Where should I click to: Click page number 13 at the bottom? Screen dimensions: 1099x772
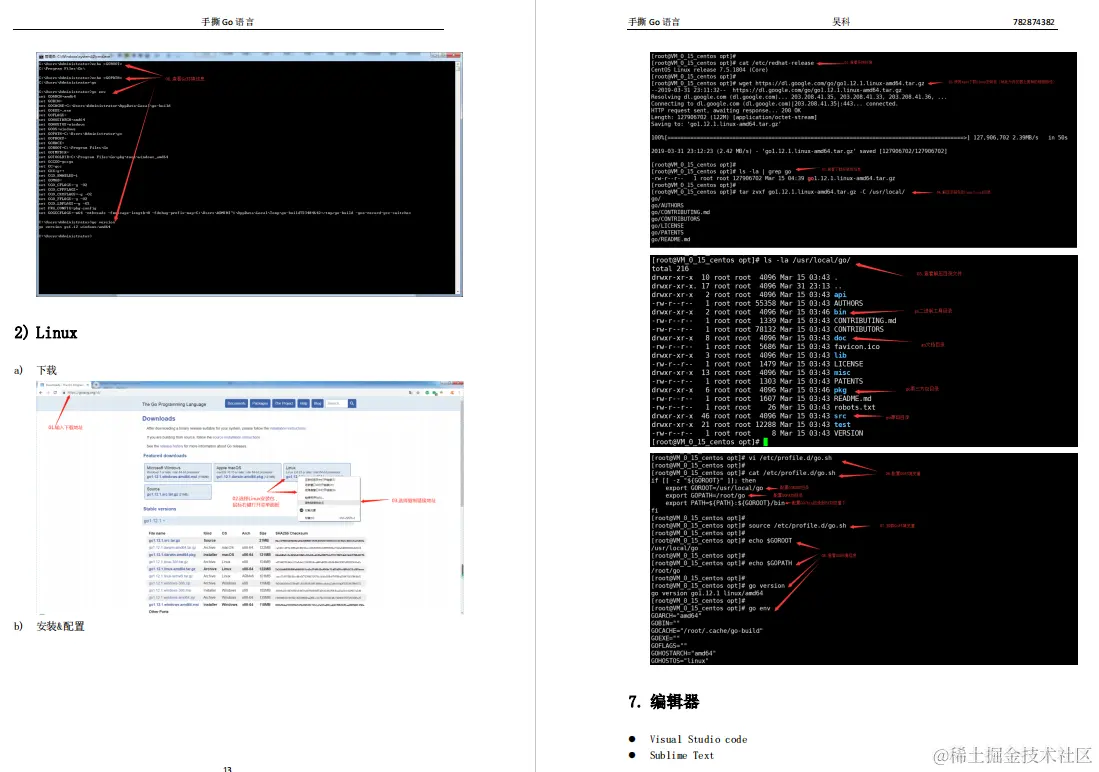(x=227, y=768)
